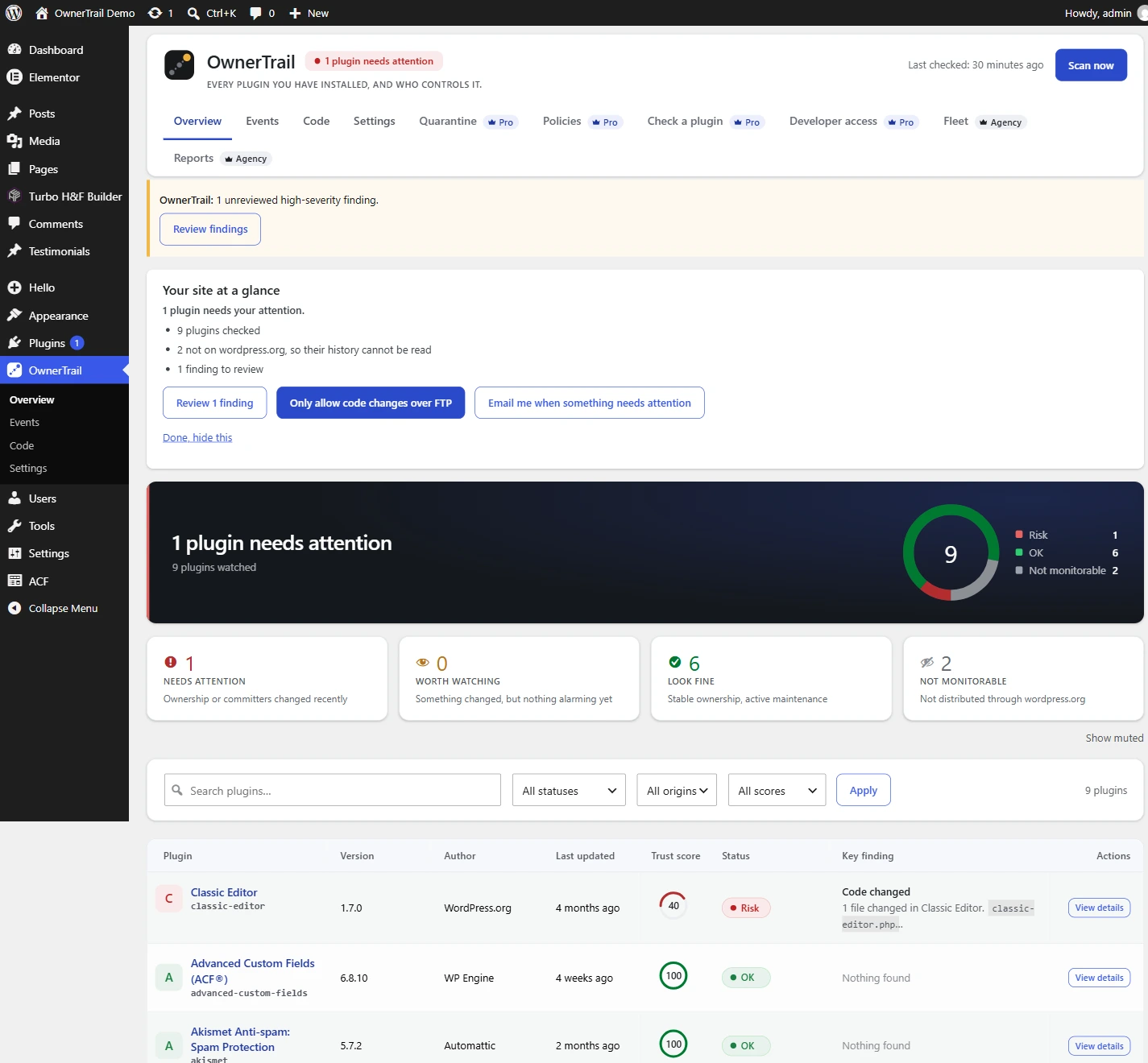Image resolution: width=1148 pixels, height=1063 pixels.
Task: Open the Appearance menu
Action: [x=64, y=316]
